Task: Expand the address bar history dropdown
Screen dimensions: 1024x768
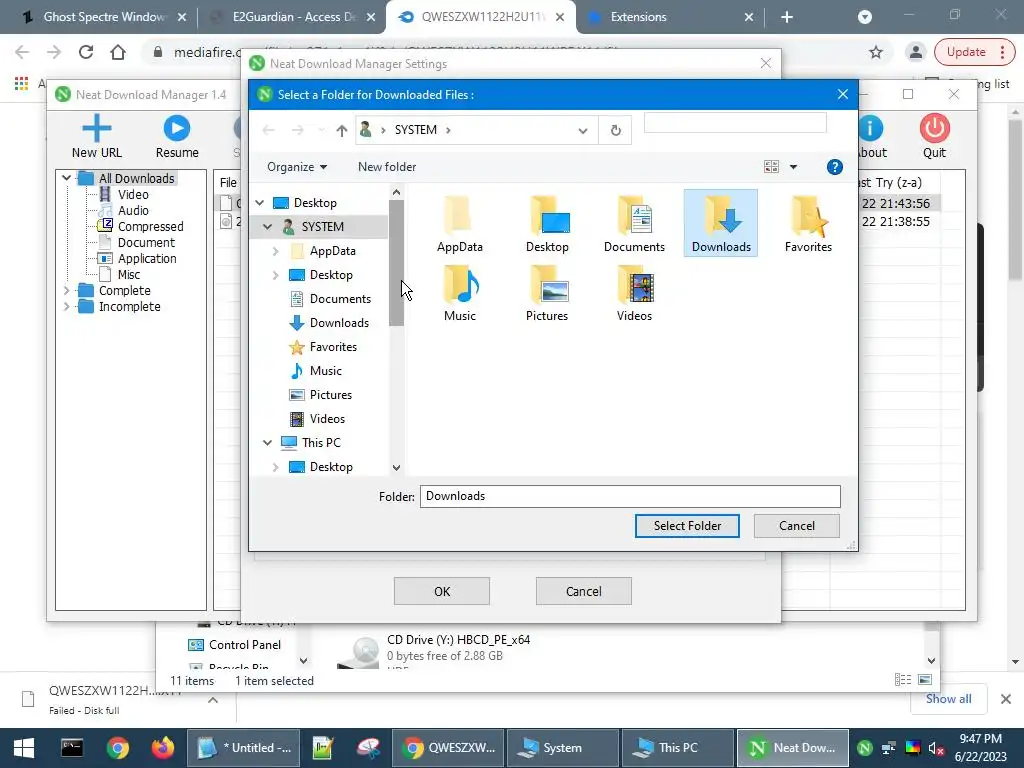Action: pos(583,131)
